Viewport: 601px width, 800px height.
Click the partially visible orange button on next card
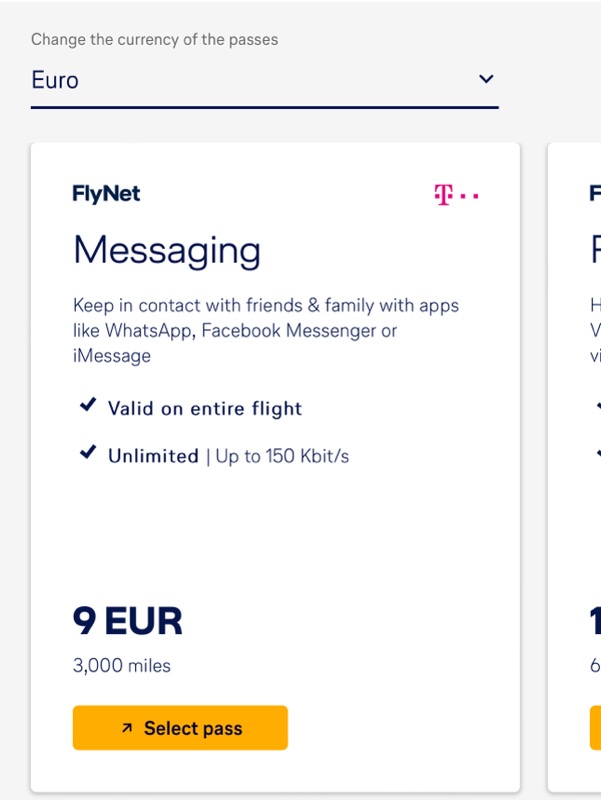point(595,728)
